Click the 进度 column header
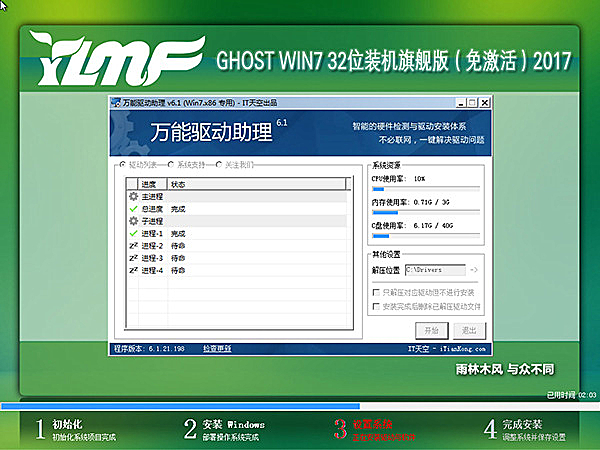Screen dimensions: 600x450 click(152, 184)
